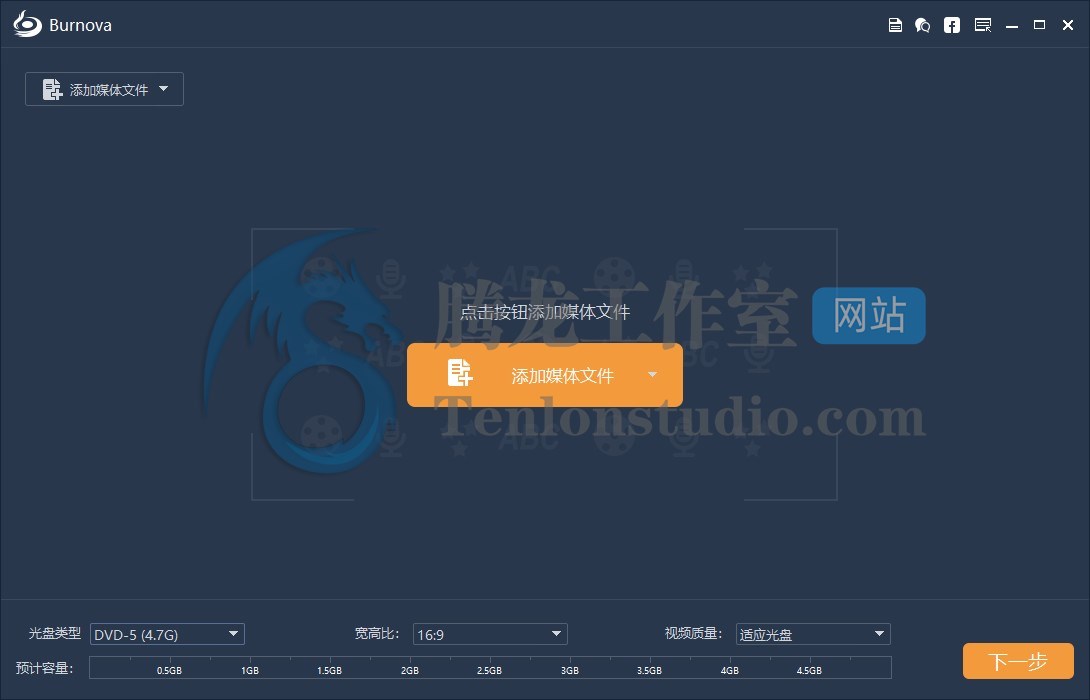Click the 视频质量 label
1090x700 pixels.
(692, 633)
